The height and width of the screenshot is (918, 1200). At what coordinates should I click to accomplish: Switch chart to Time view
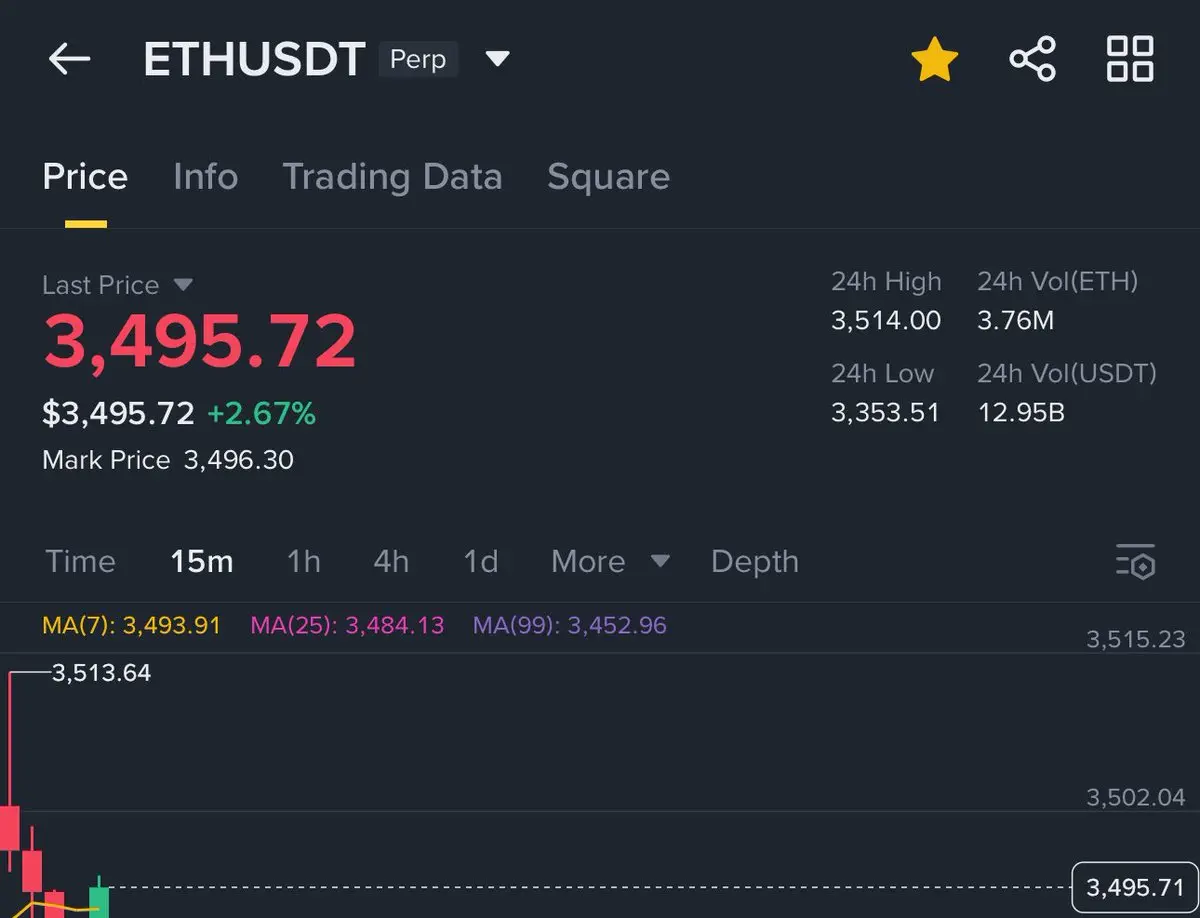[x=80, y=561]
